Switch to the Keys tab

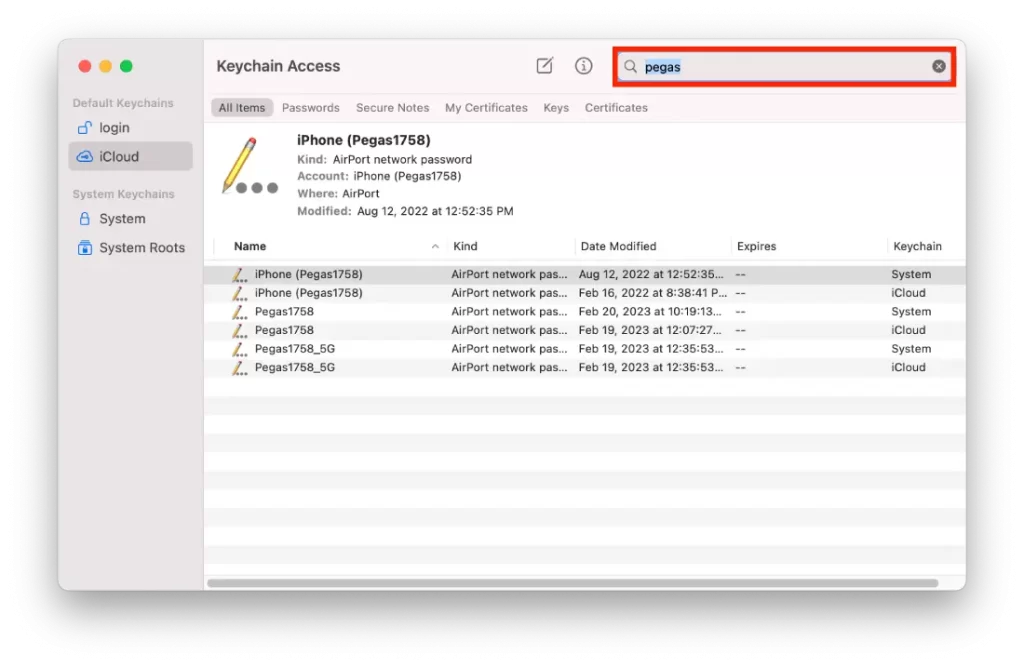[x=556, y=108]
